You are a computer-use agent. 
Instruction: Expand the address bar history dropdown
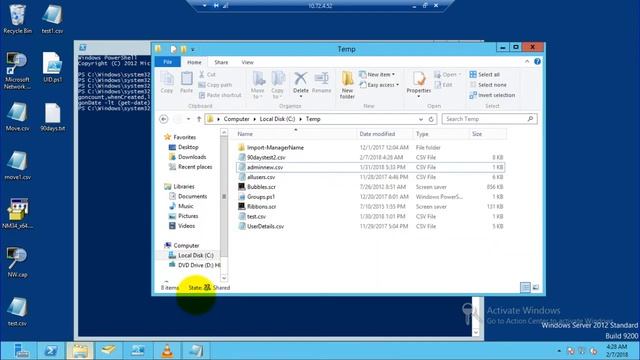point(421,119)
